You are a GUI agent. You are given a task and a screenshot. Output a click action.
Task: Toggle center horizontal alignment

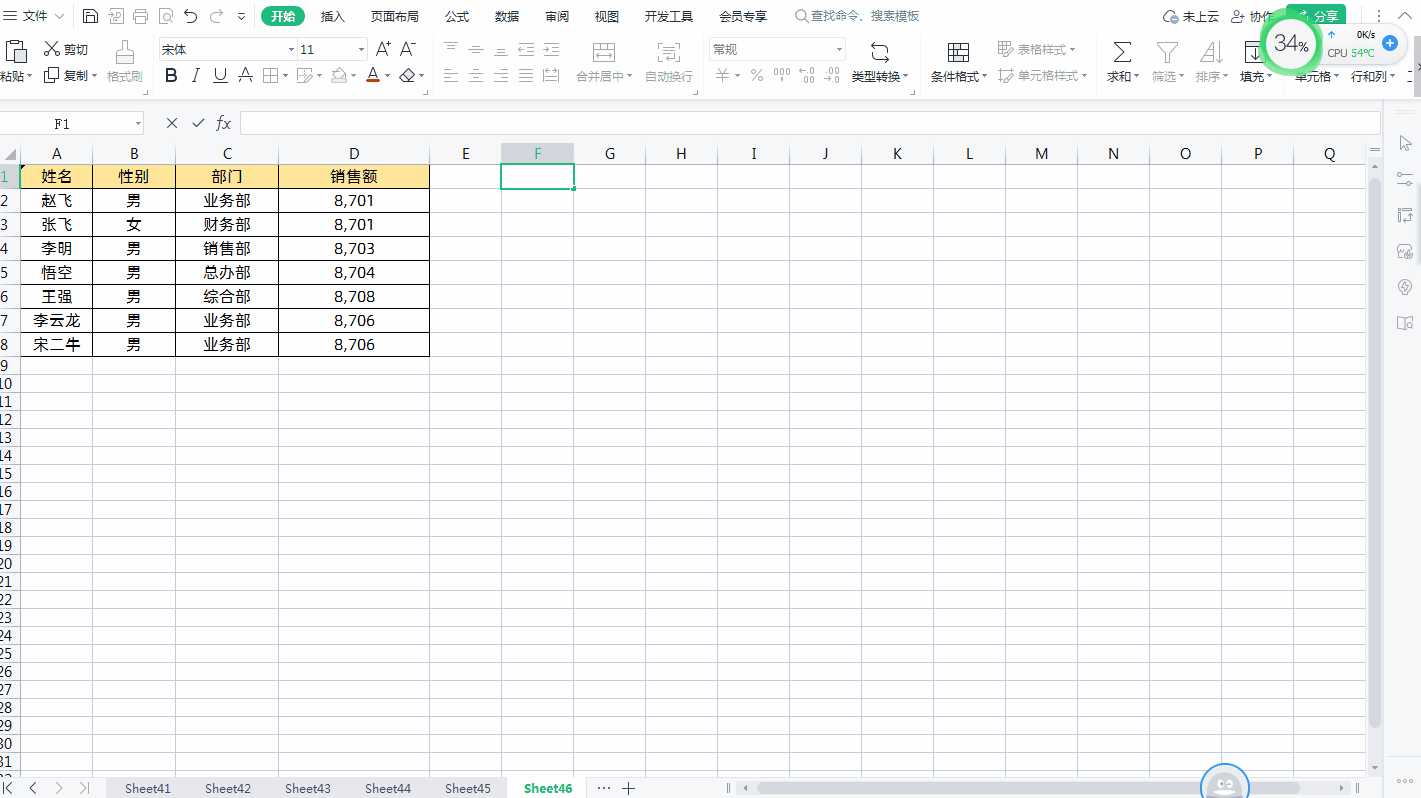pos(476,75)
